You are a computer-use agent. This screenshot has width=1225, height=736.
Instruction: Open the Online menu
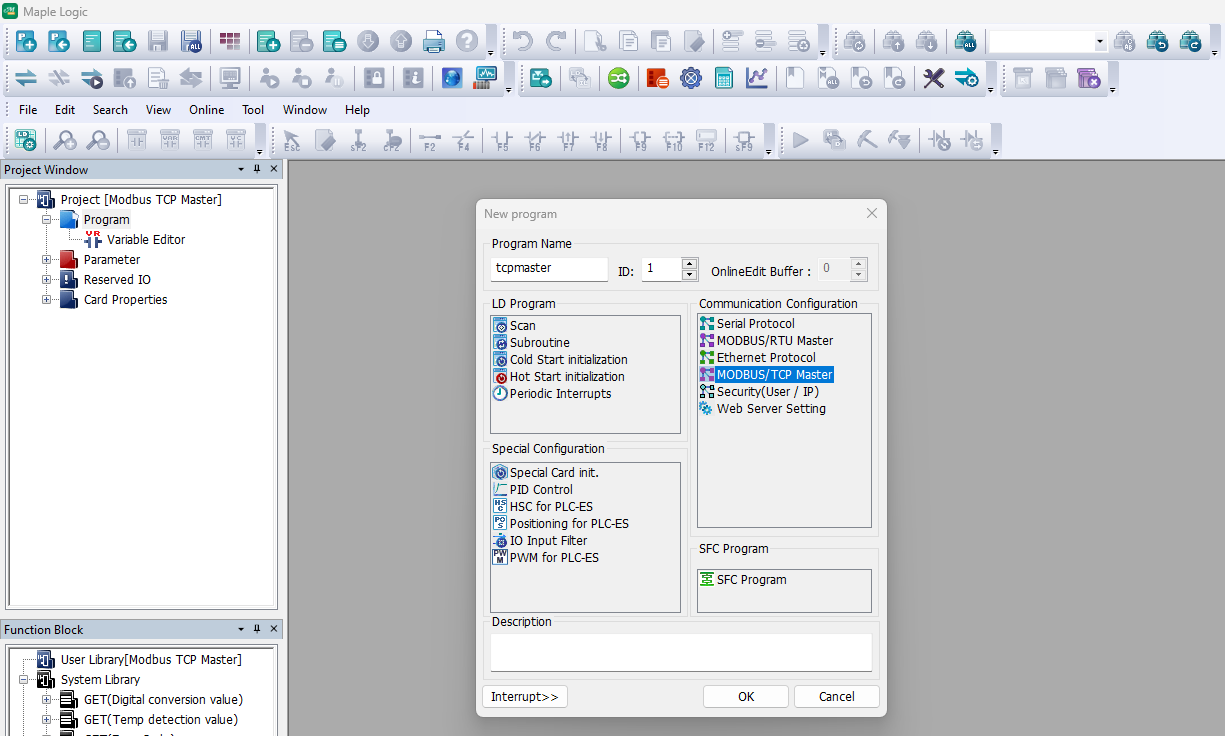[207, 110]
